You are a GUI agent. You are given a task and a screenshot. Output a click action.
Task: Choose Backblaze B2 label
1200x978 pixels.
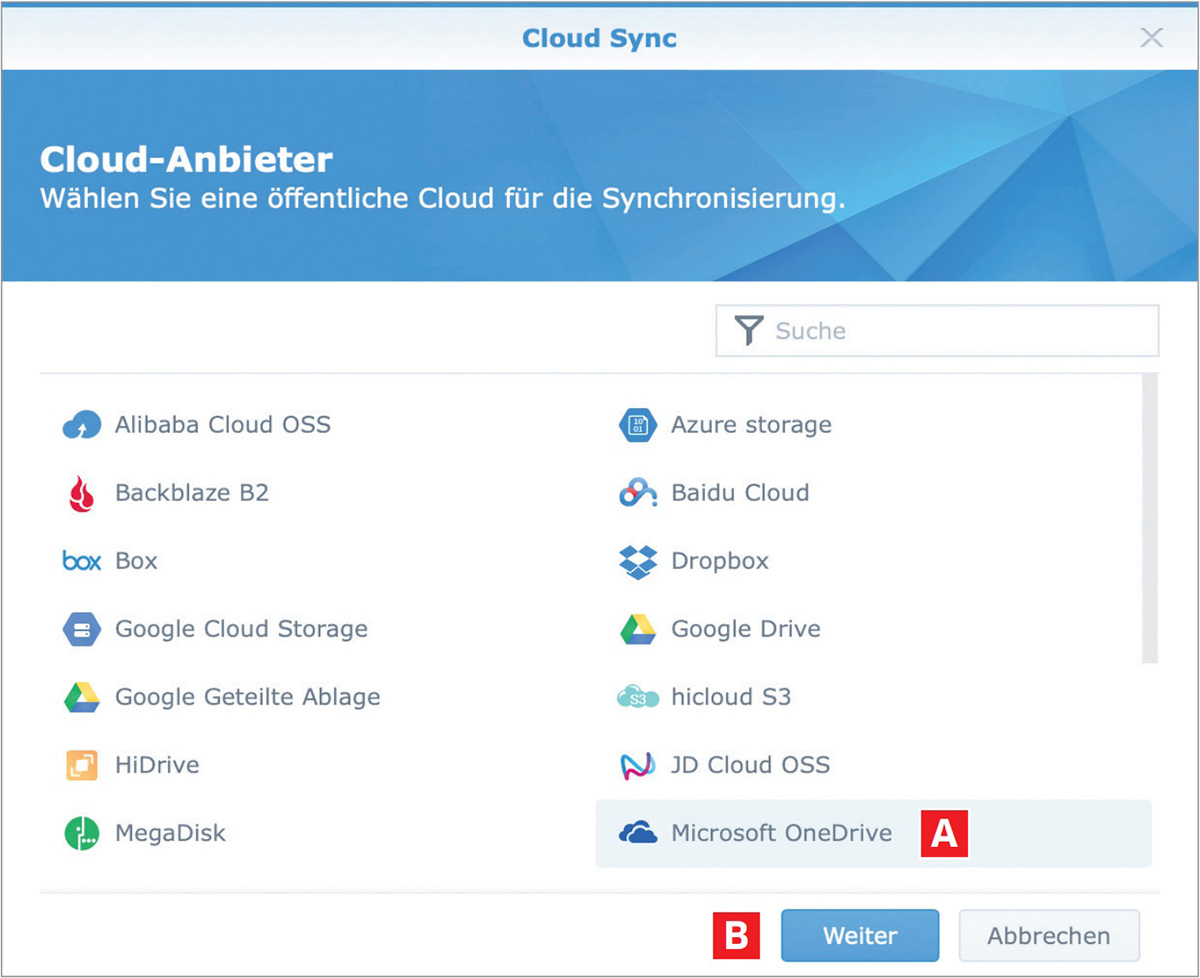[x=192, y=493]
